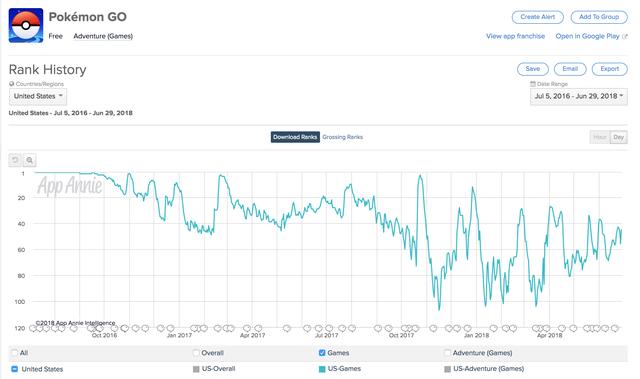Open the Jul 5, 2016 - Jun 29, 2018 date range dropdown

tap(578, 96)
